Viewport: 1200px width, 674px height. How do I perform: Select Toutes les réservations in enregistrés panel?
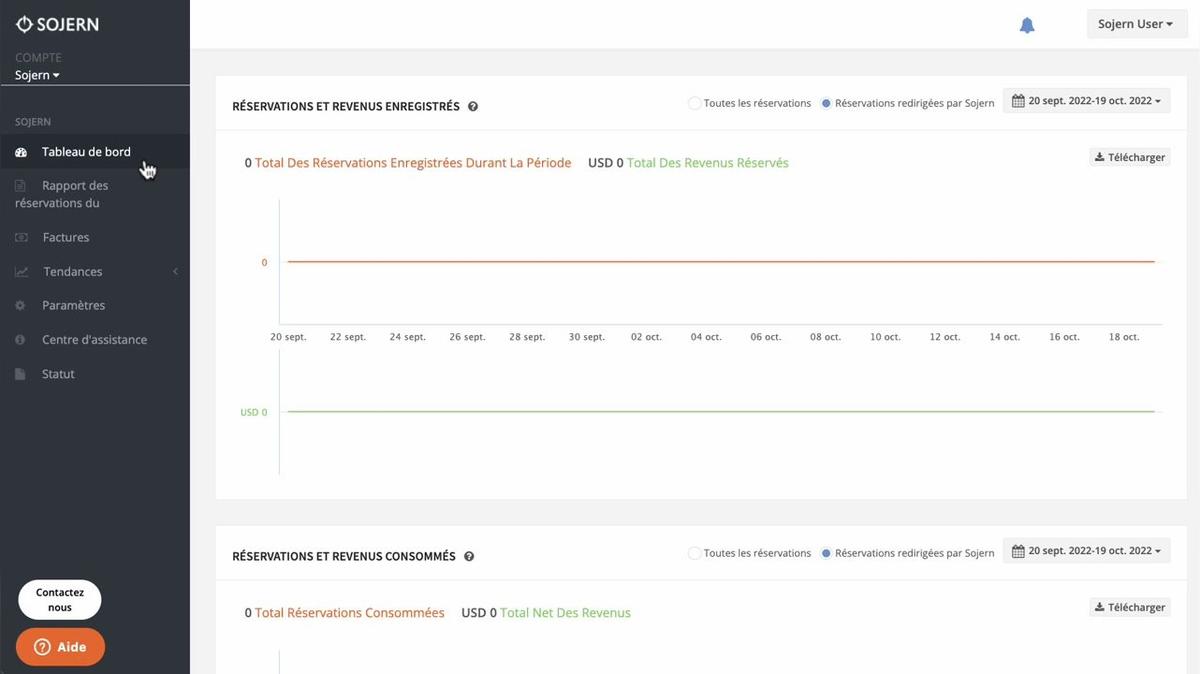point(694,103)
